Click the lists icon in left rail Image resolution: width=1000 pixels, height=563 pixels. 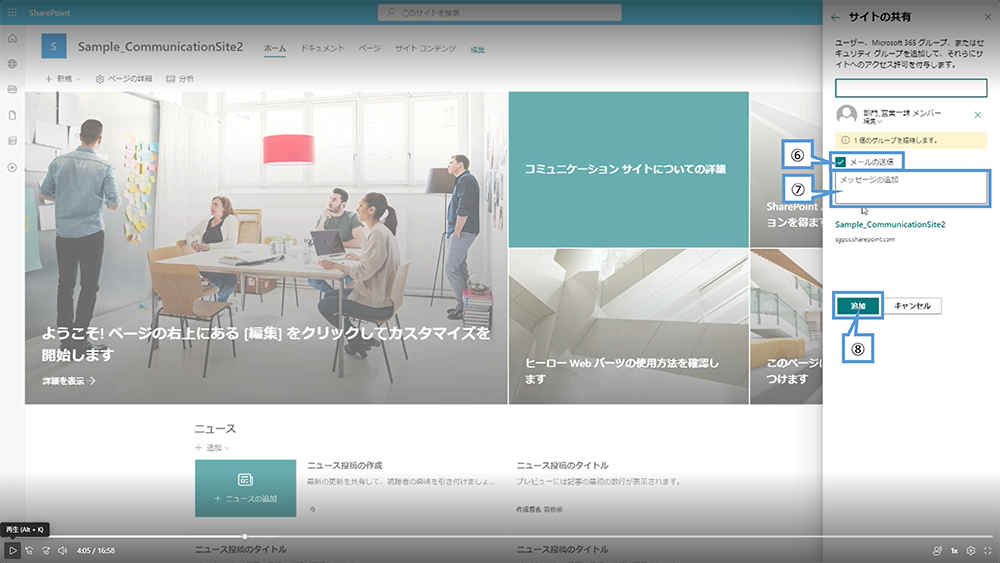(12, 141)
